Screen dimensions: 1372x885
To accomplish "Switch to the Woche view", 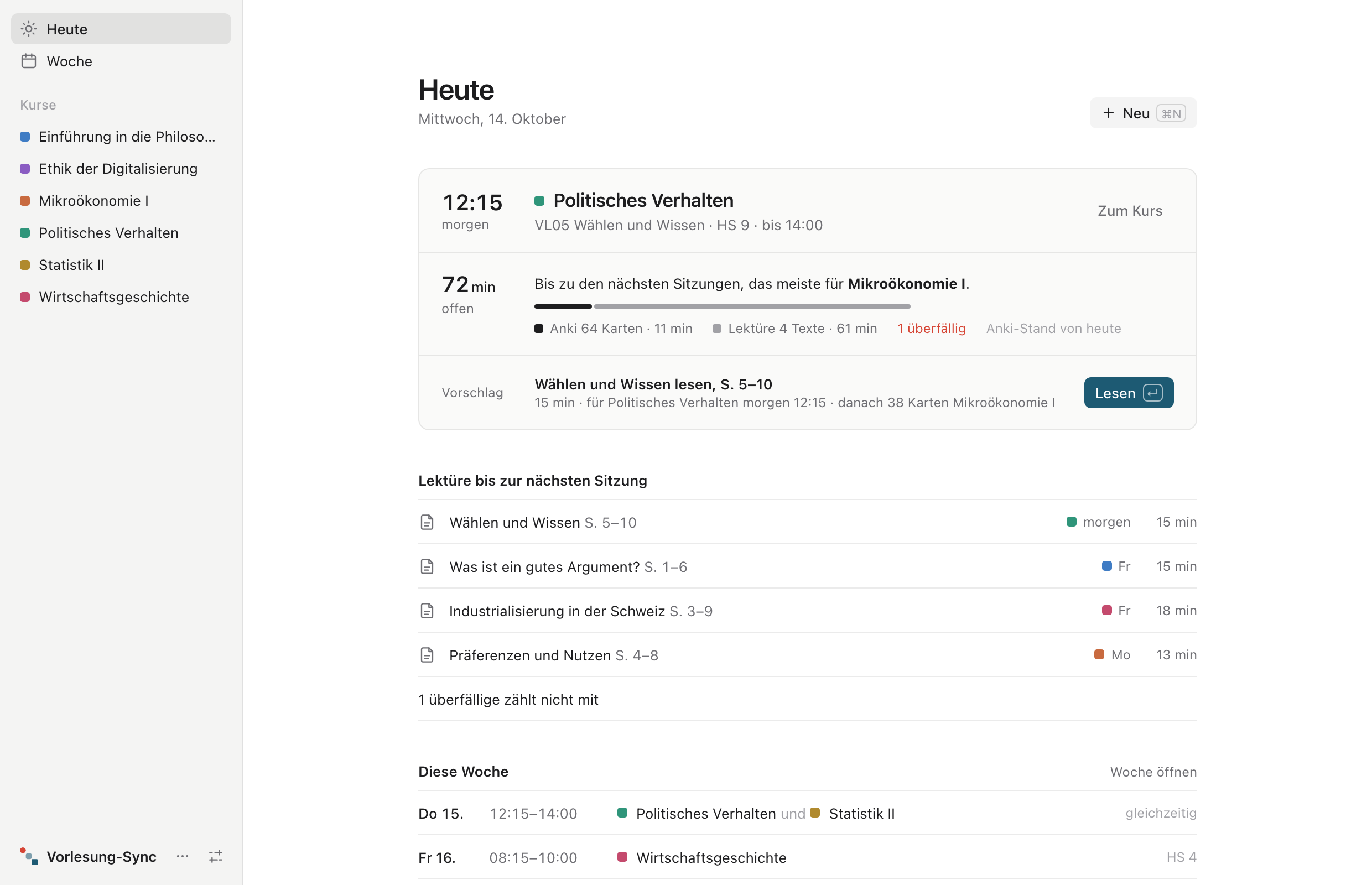I will click(x=121, y=61).
